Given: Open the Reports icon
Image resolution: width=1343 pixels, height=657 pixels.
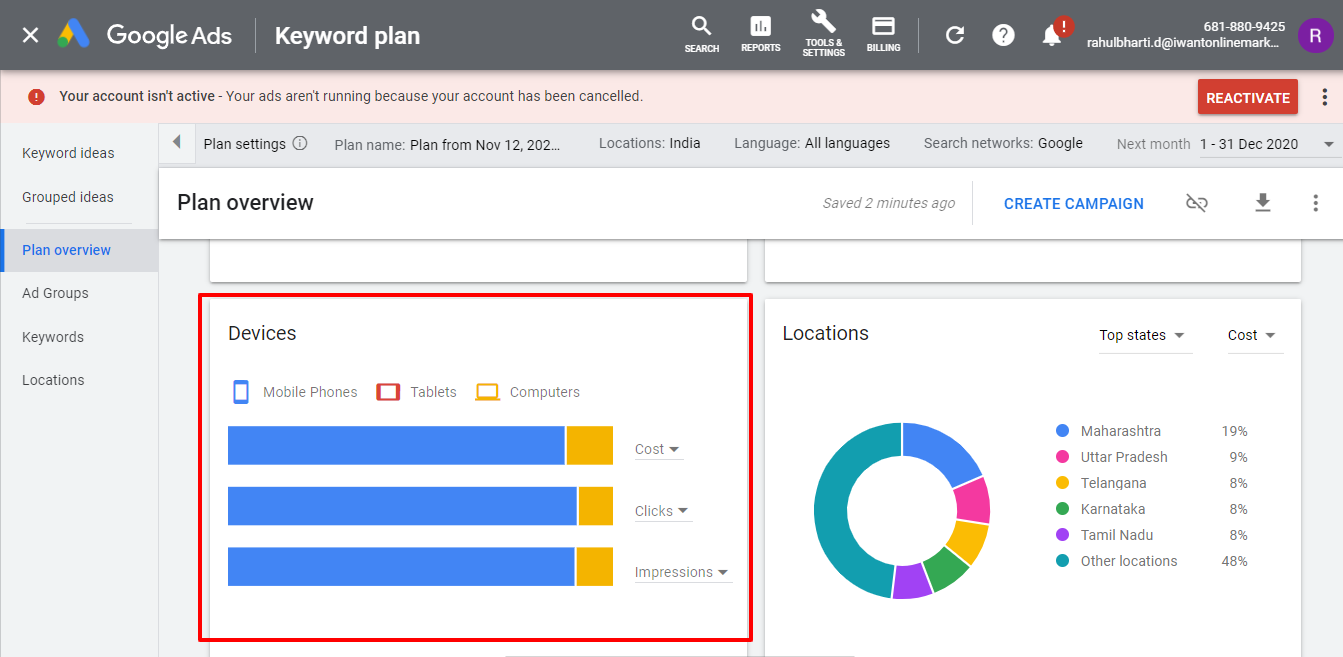Looking at the screenshot, I should (x=761, y=34).
